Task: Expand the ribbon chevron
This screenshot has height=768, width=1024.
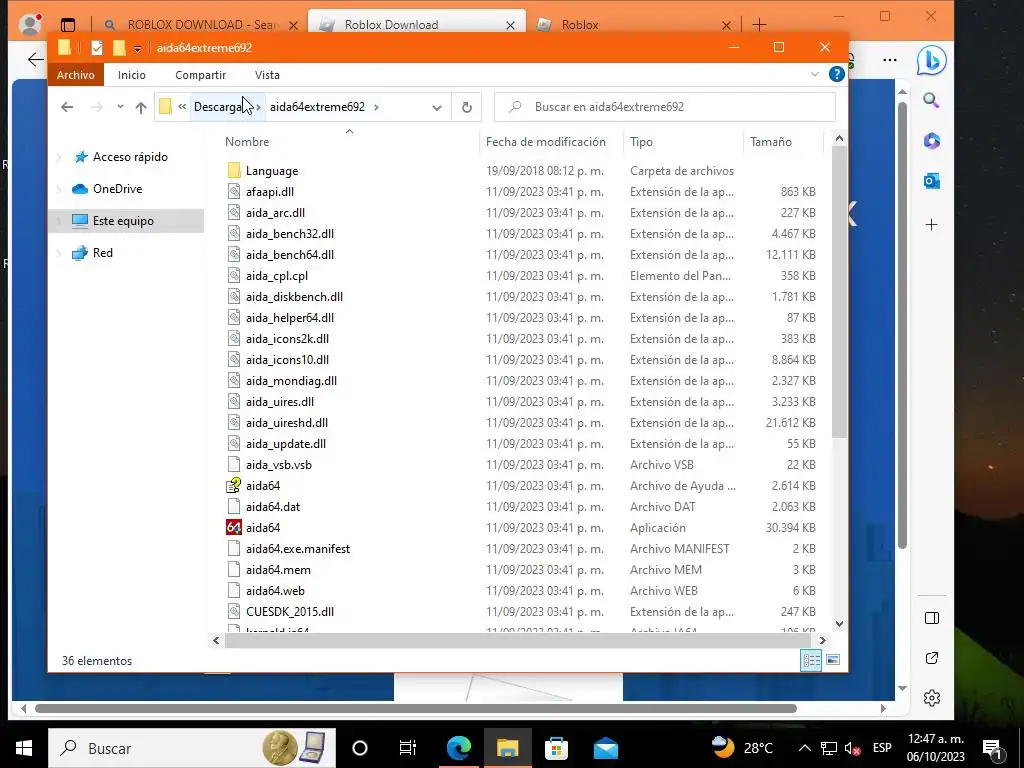Action: [x=815, y=74]
